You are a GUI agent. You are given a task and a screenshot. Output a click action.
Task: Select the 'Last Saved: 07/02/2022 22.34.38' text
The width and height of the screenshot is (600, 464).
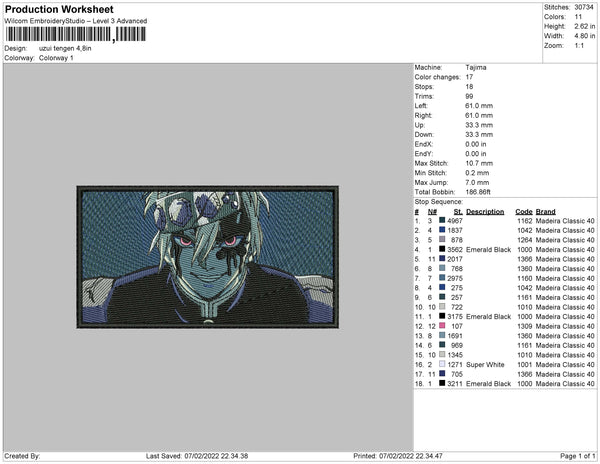pyautogui.click(x=197, y=456)
